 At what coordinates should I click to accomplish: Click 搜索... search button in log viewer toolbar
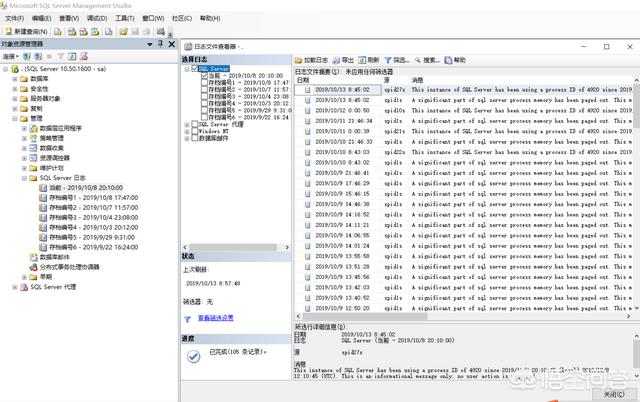(x=427, y=60)
